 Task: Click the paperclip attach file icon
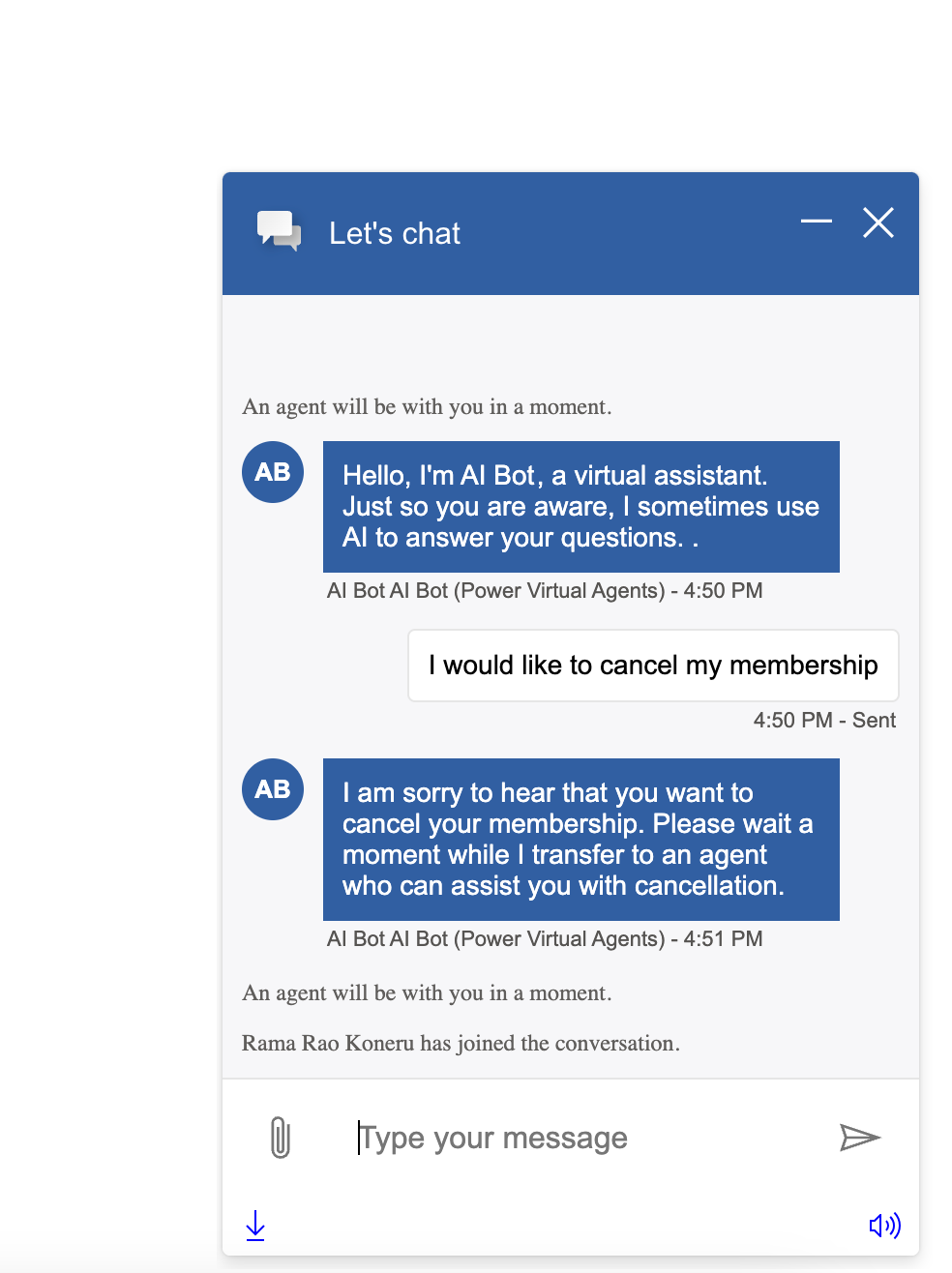click(280, 1138)
